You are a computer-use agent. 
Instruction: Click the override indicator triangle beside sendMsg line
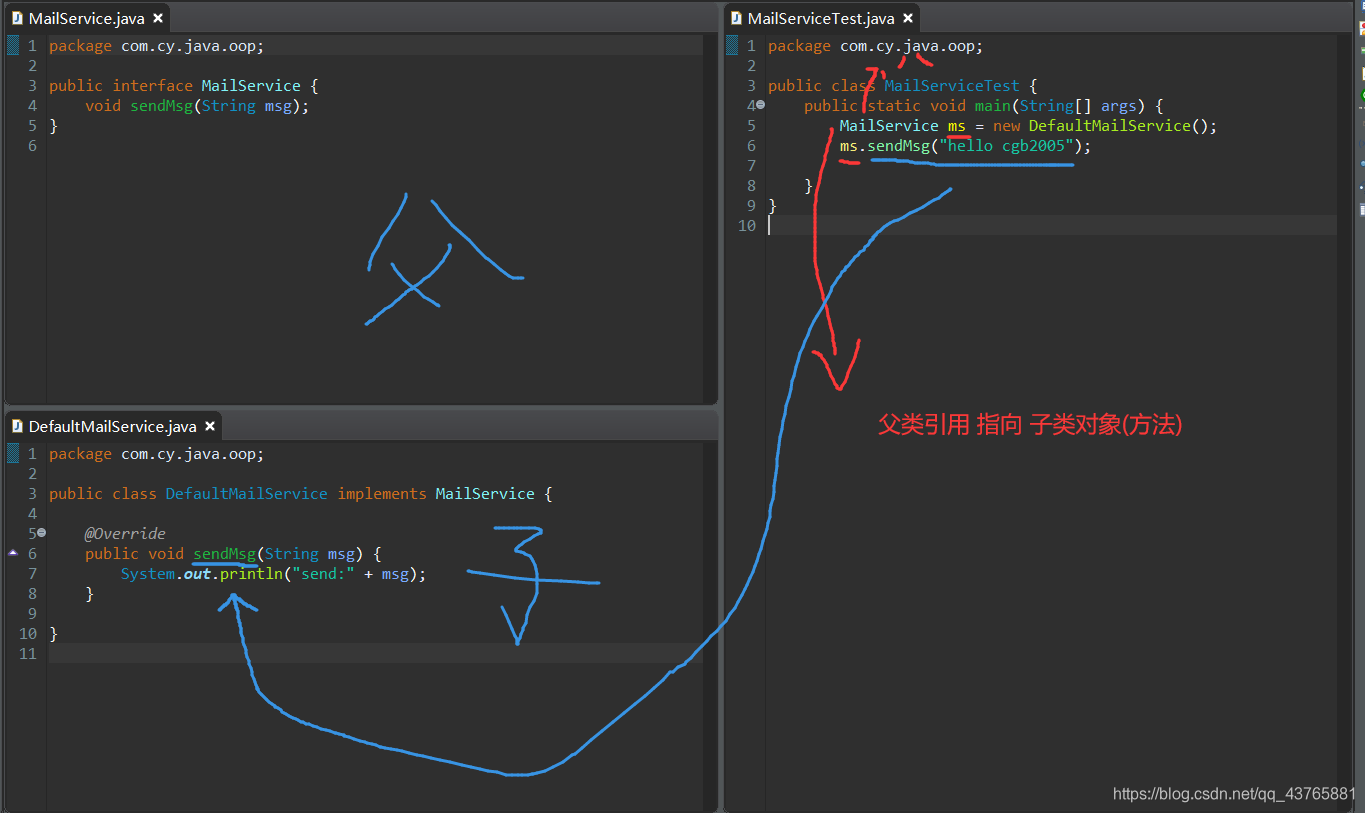pyautogui.click(x=13, y=552)
